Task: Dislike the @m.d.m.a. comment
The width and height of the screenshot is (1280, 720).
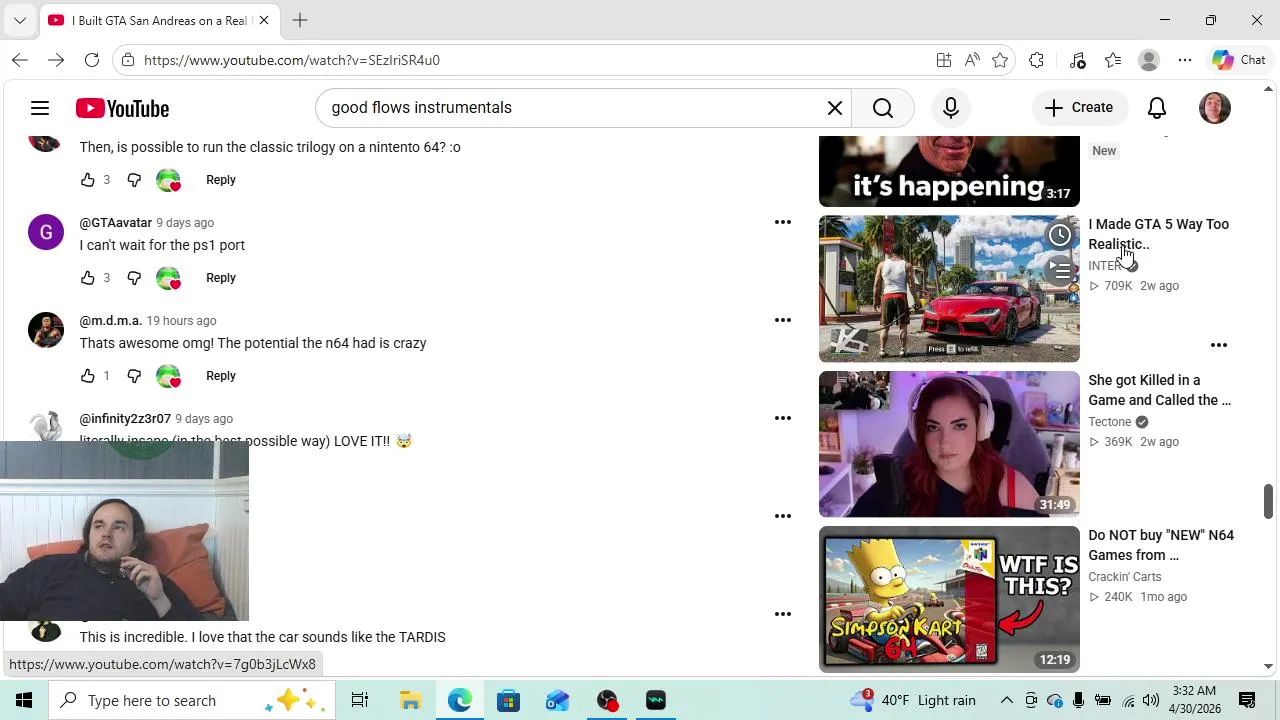Action: tap(134, 376)
